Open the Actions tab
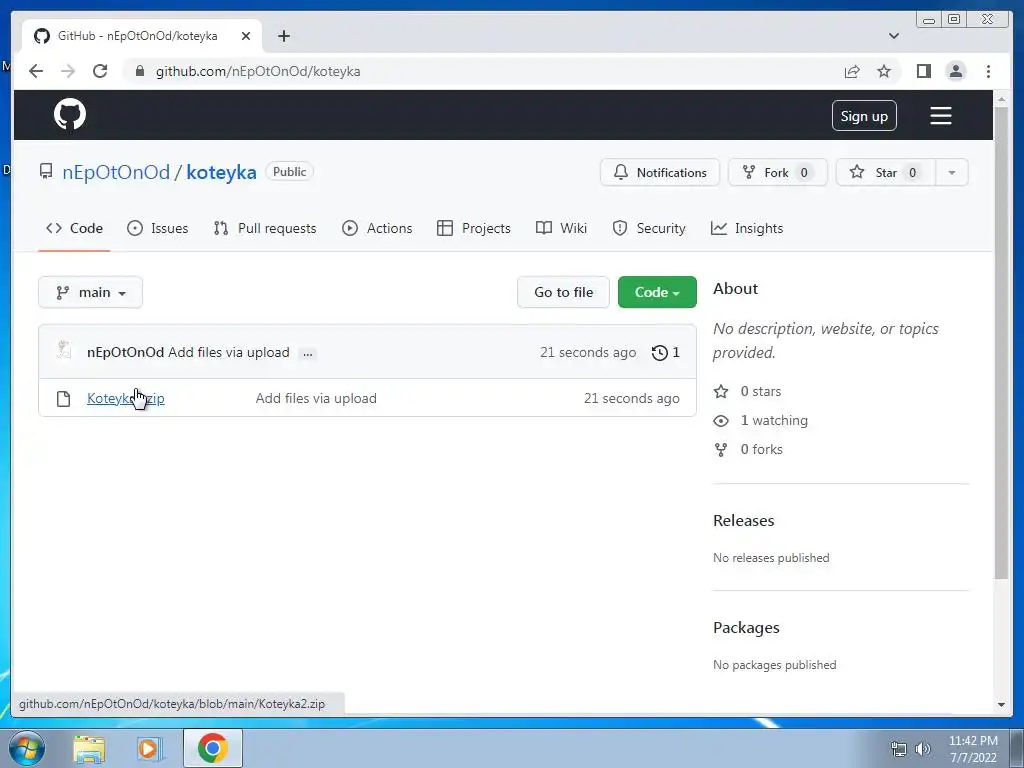The height and width of the screenshot is (768, 1024). pyautogui.click(x=377, y=228)
